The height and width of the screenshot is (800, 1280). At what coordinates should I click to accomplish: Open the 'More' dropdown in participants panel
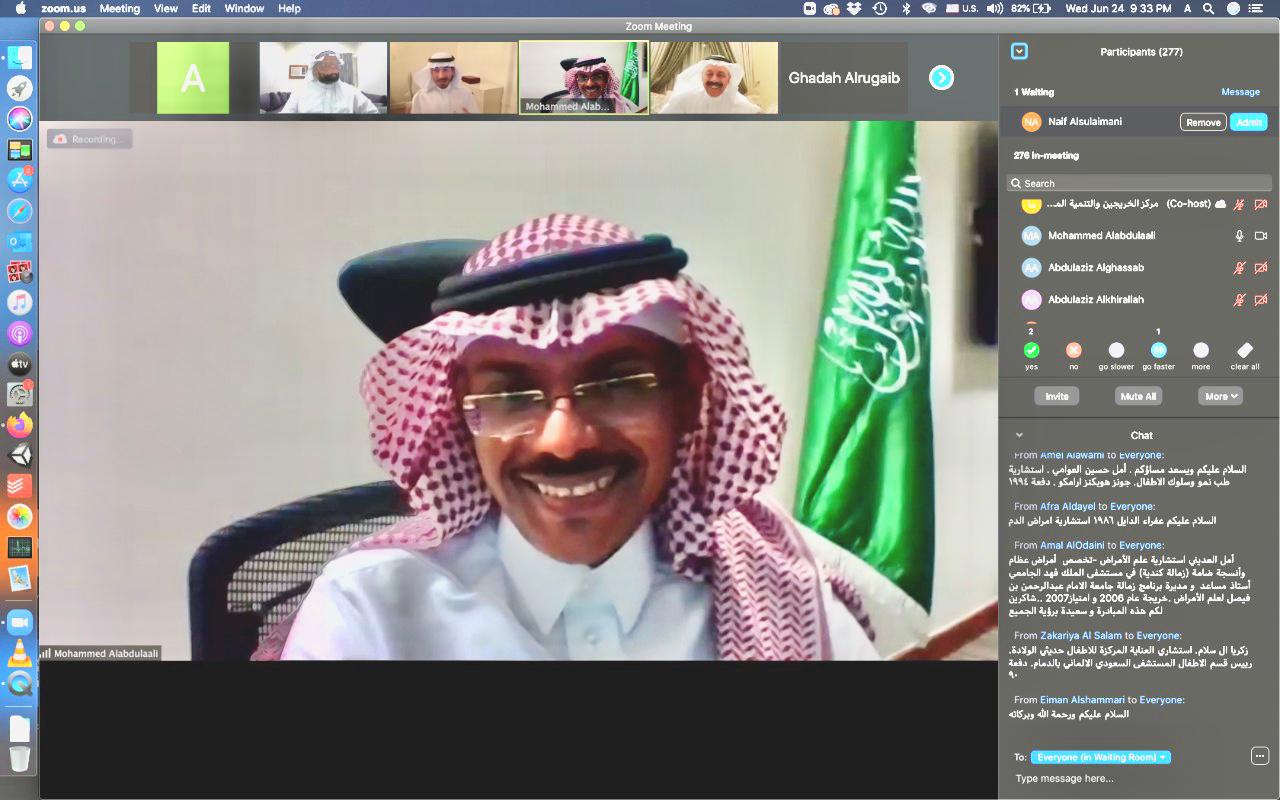click(x=1220, y=396)
